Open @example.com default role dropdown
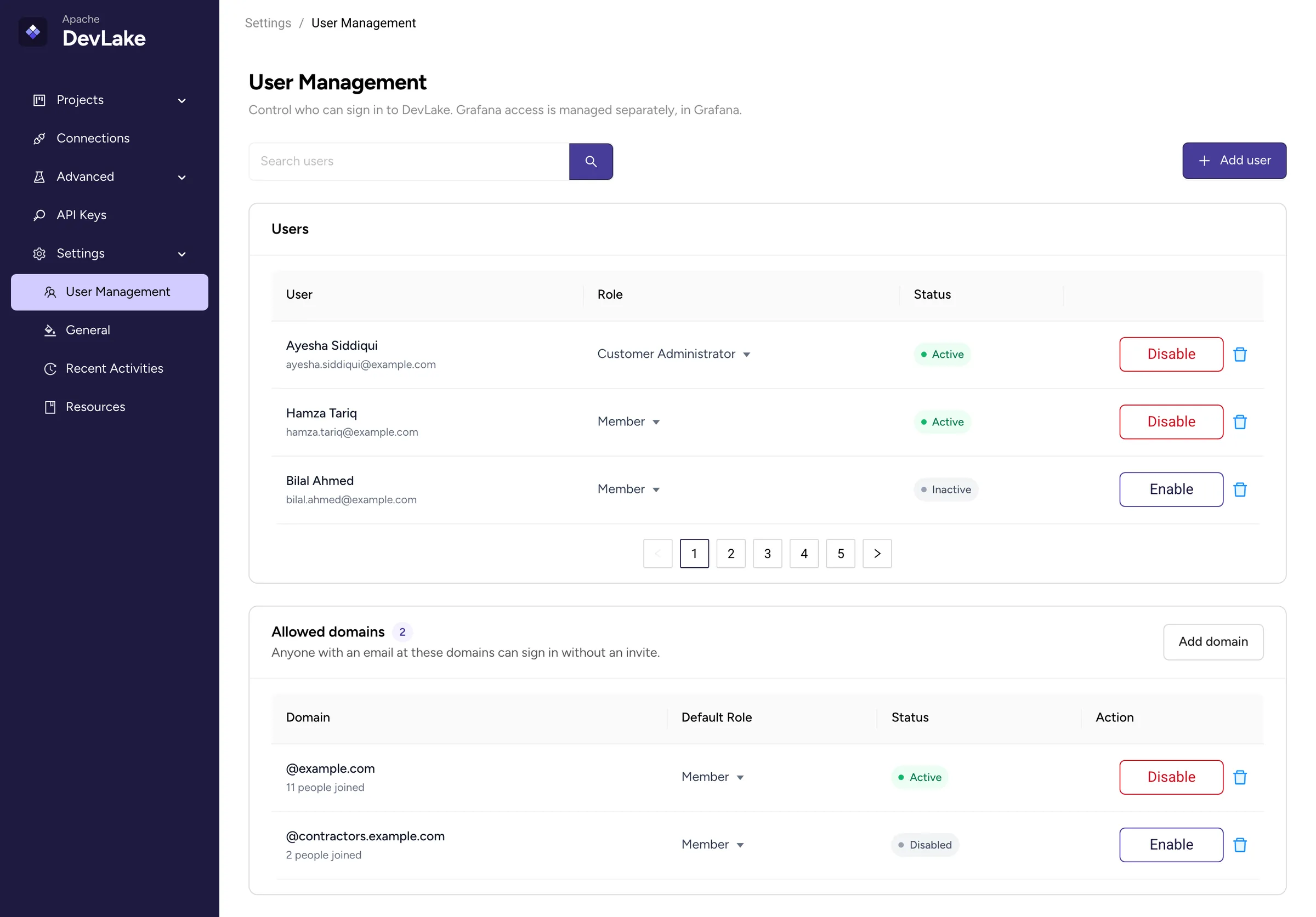 pos(712,777)
